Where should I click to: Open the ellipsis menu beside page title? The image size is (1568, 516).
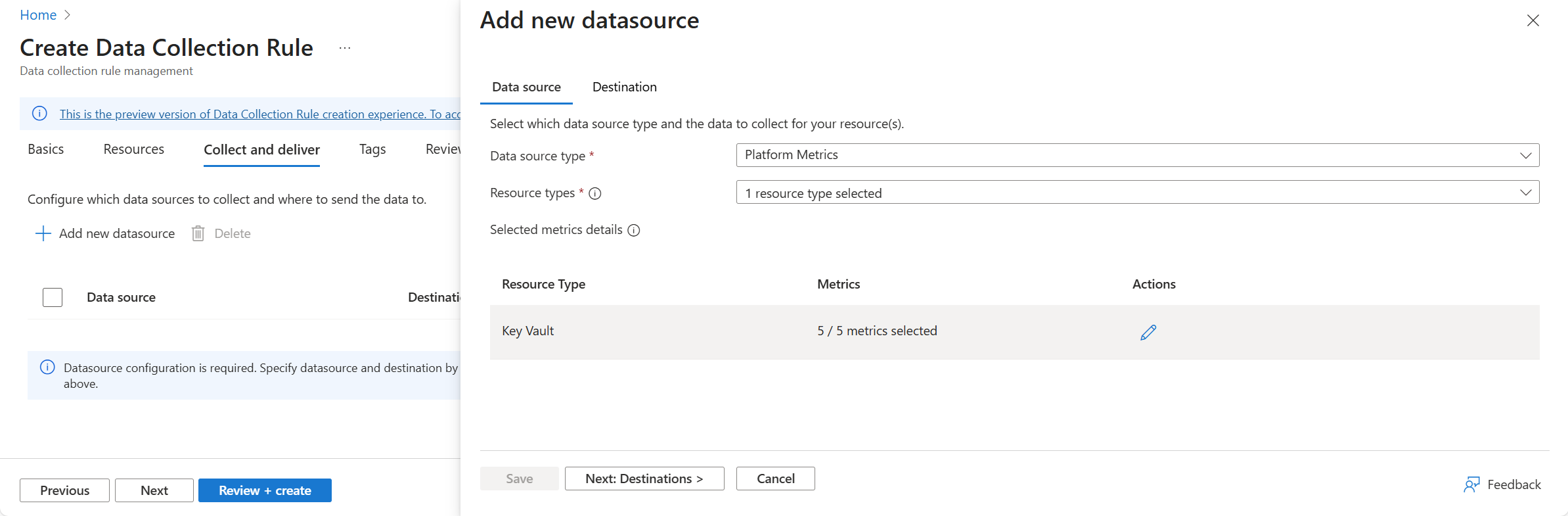tap(345, 48)
